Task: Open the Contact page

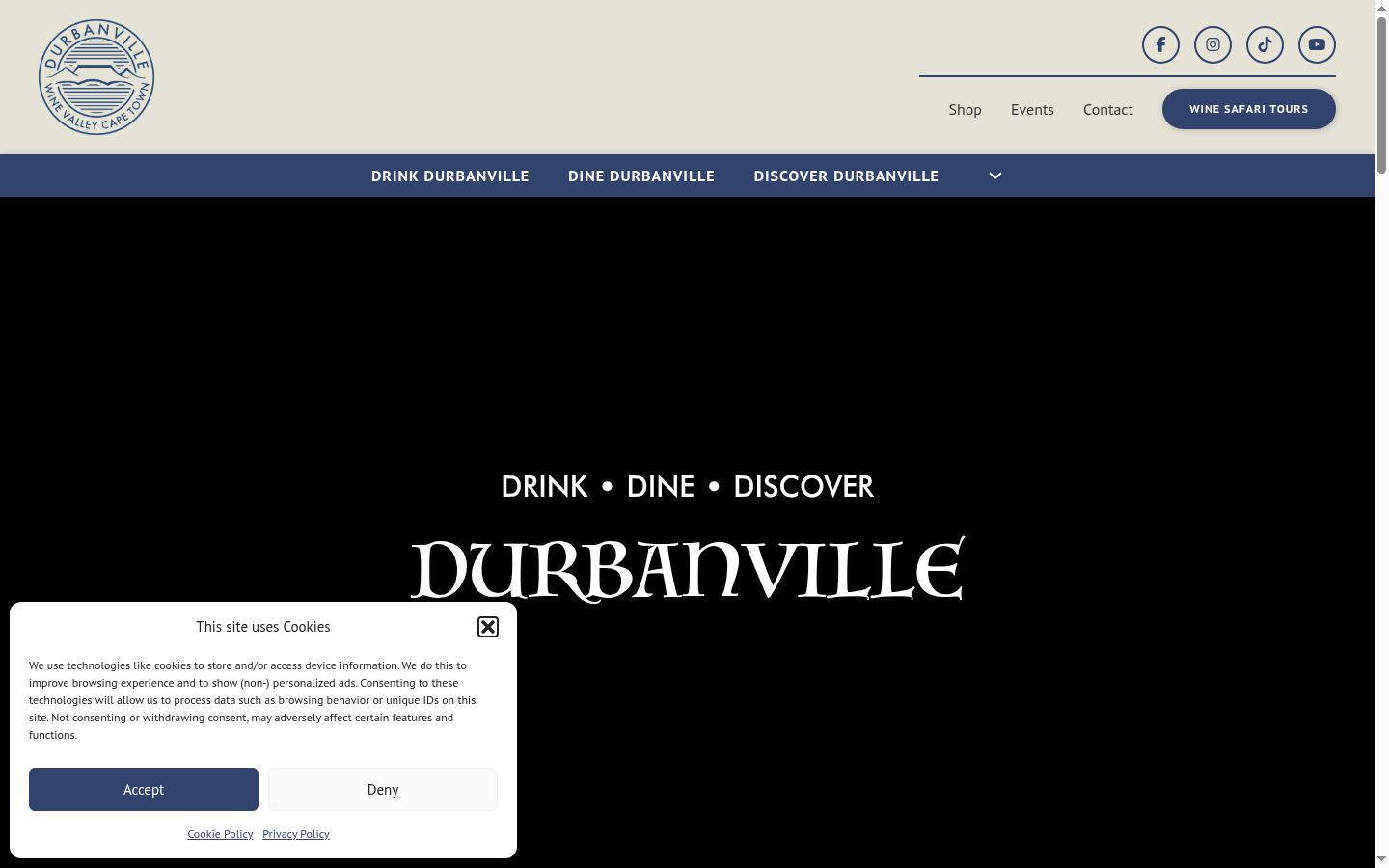Action: tap(1107, 109)
